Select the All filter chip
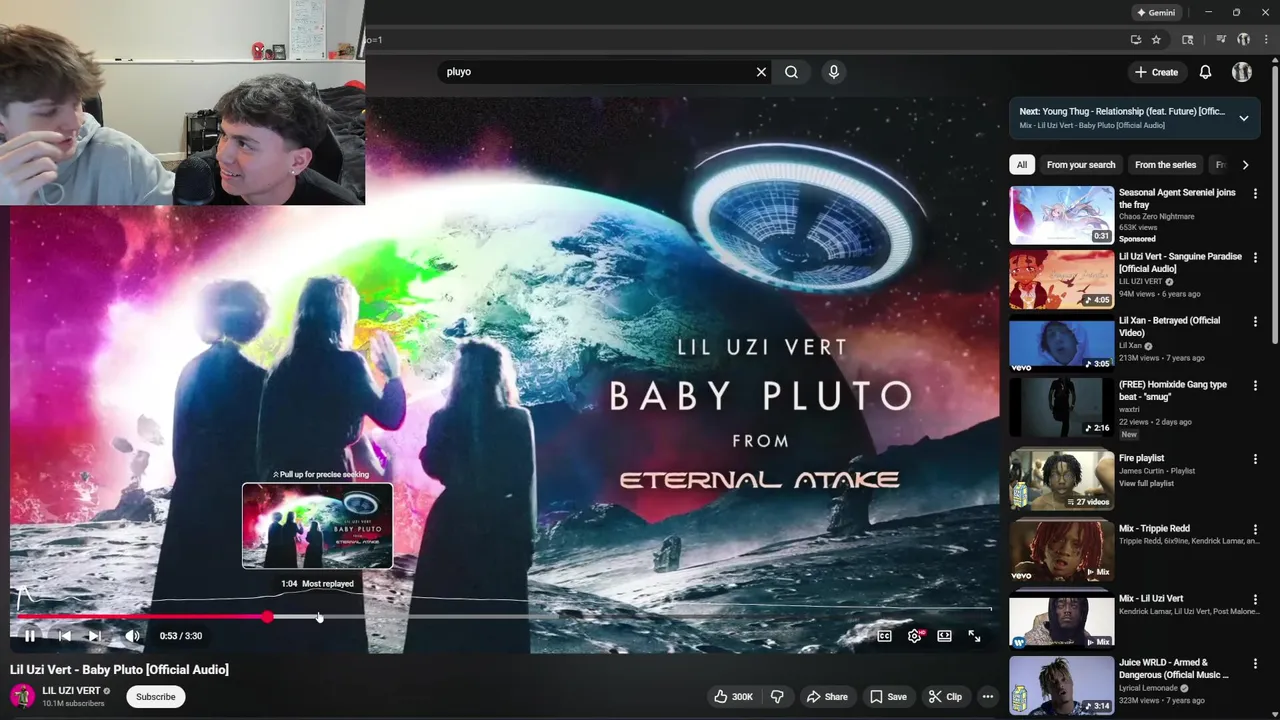The width and height of the screenshot is (1280, 720). [x=1021, y=165]
